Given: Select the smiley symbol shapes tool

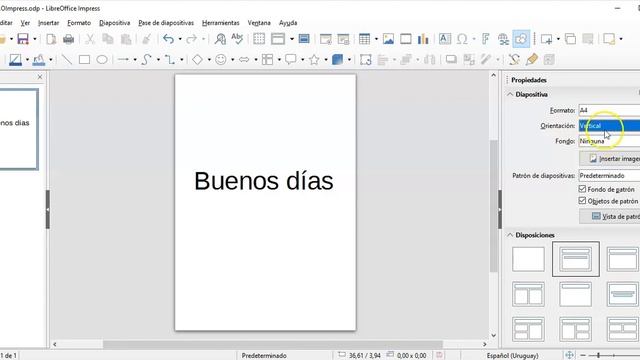Looking at the screenshot, I should (221, 60).
